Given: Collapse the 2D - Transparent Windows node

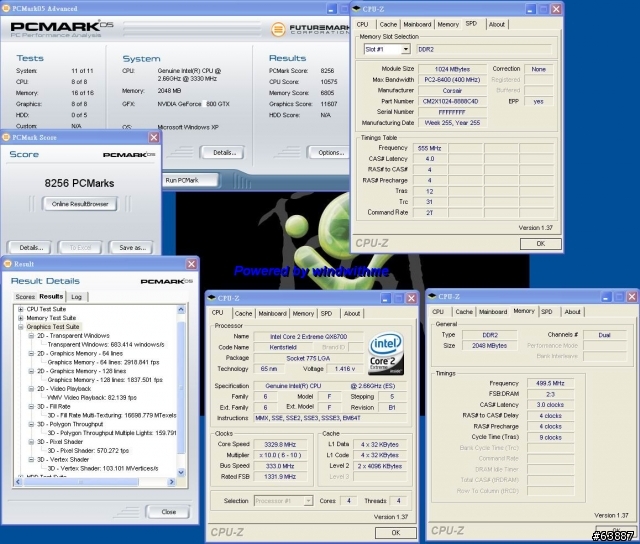Looking at the screenshot, I should 31,336.
